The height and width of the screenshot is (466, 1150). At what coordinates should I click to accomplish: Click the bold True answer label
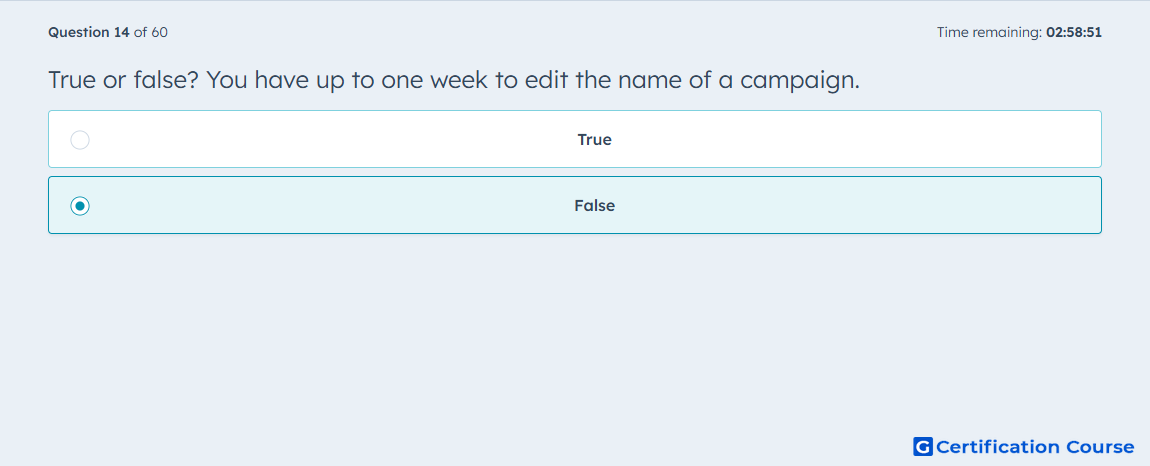click(x=594, y=139)
